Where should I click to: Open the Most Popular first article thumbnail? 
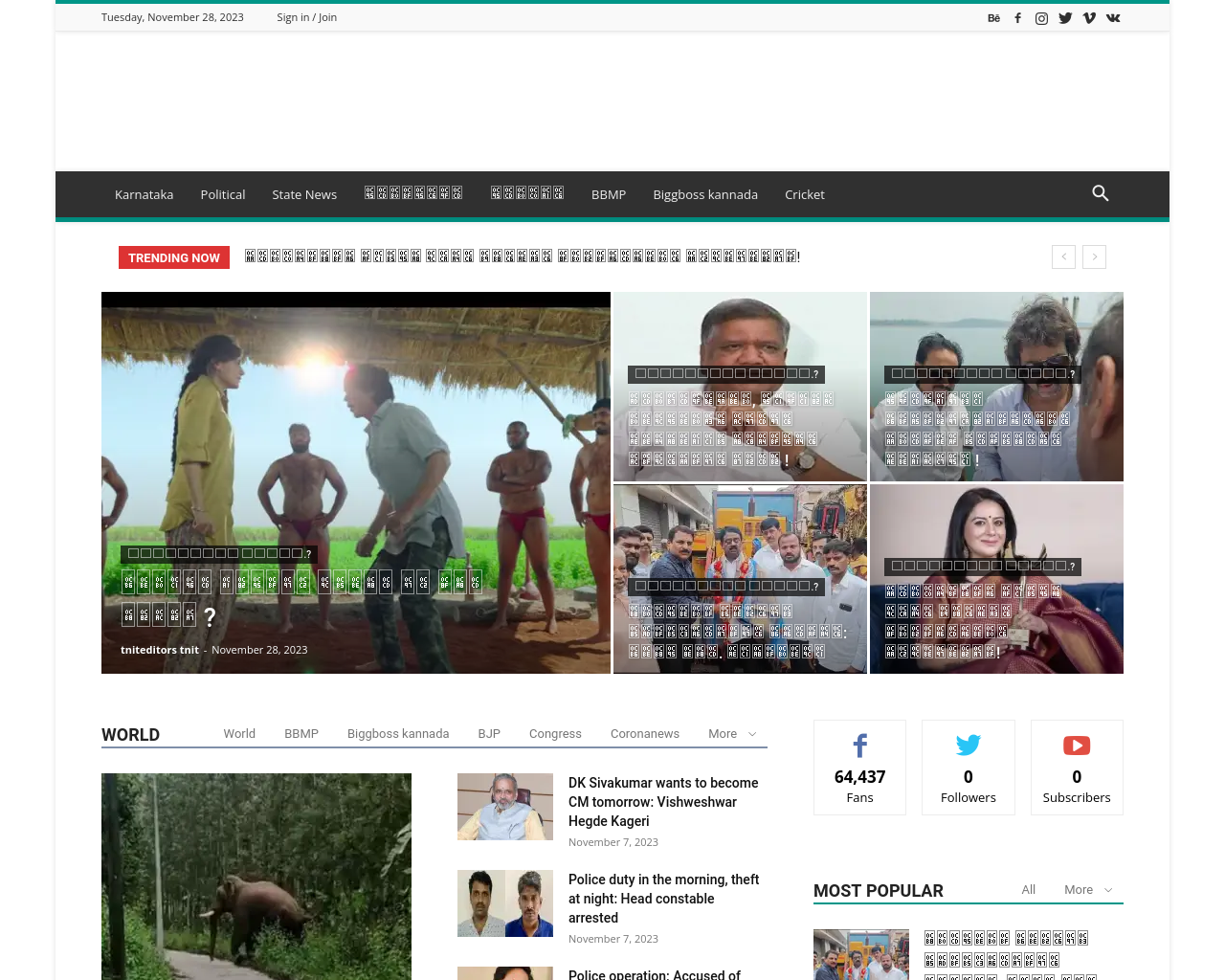click(861, 954)
